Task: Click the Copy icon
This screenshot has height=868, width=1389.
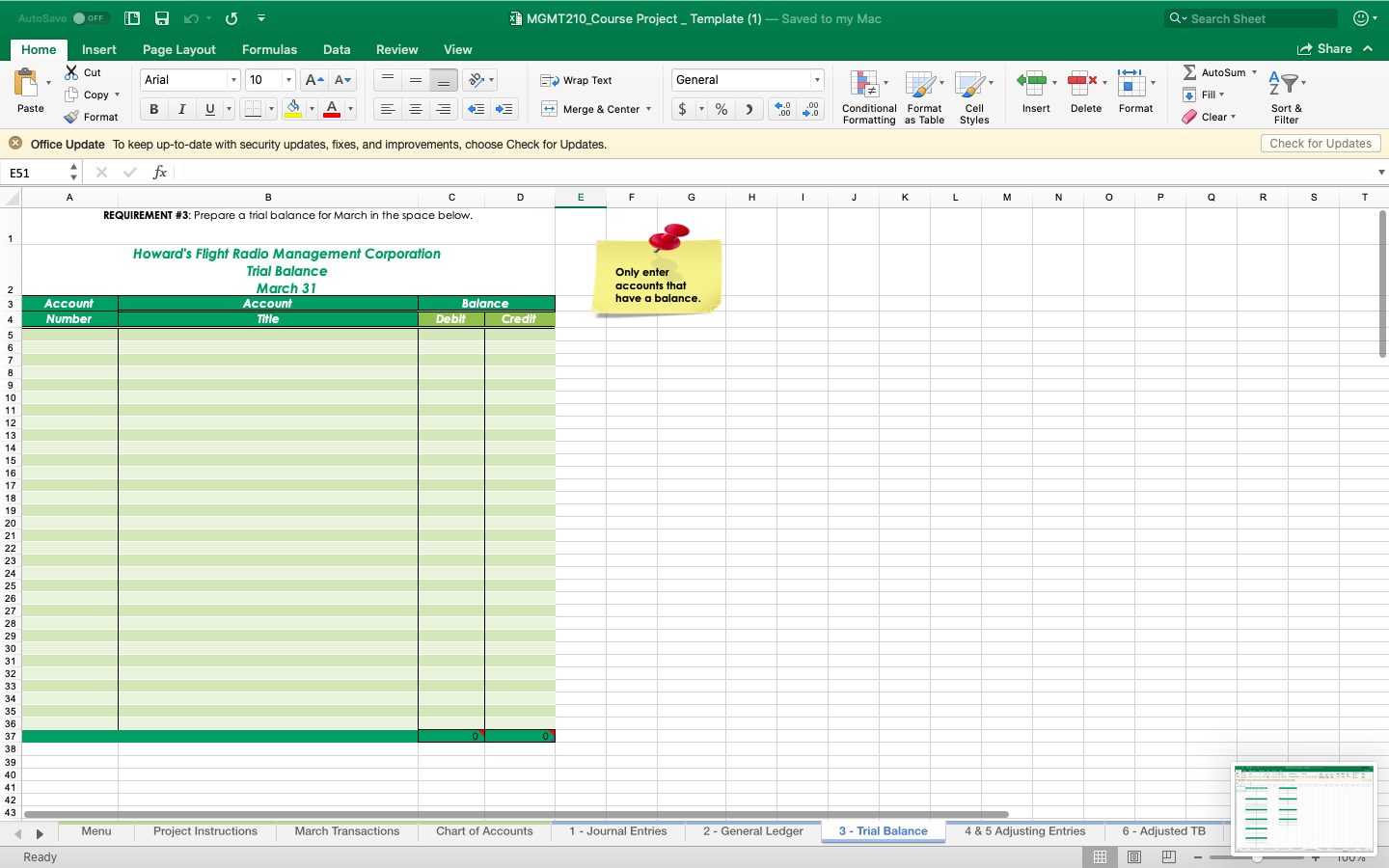Action: pyautogui.click(x=71, y=95)
